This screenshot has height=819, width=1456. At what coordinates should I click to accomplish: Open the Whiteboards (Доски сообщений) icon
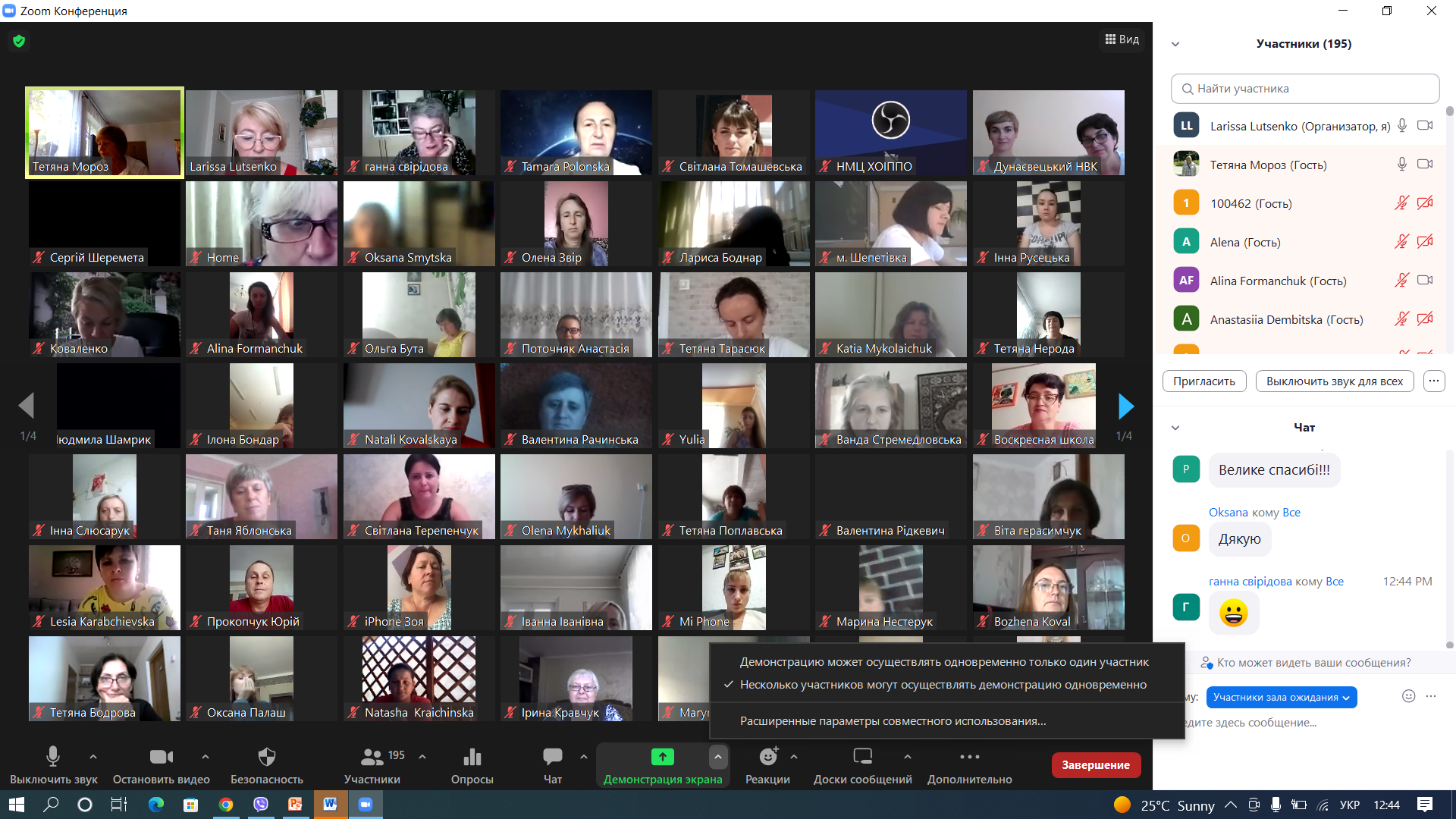[863, 757]
